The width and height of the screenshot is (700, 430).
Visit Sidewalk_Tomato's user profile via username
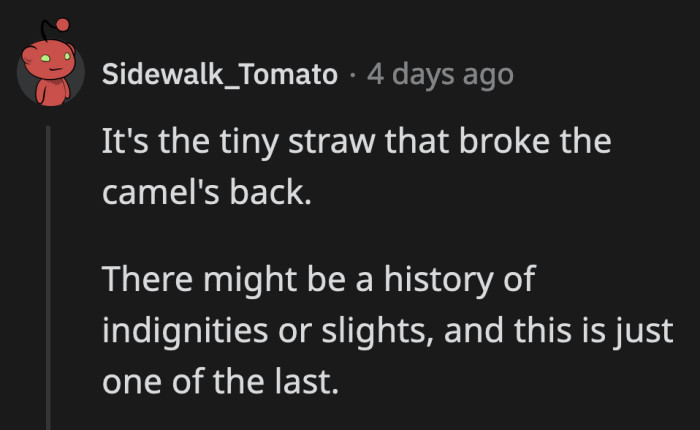pos(220,74)
